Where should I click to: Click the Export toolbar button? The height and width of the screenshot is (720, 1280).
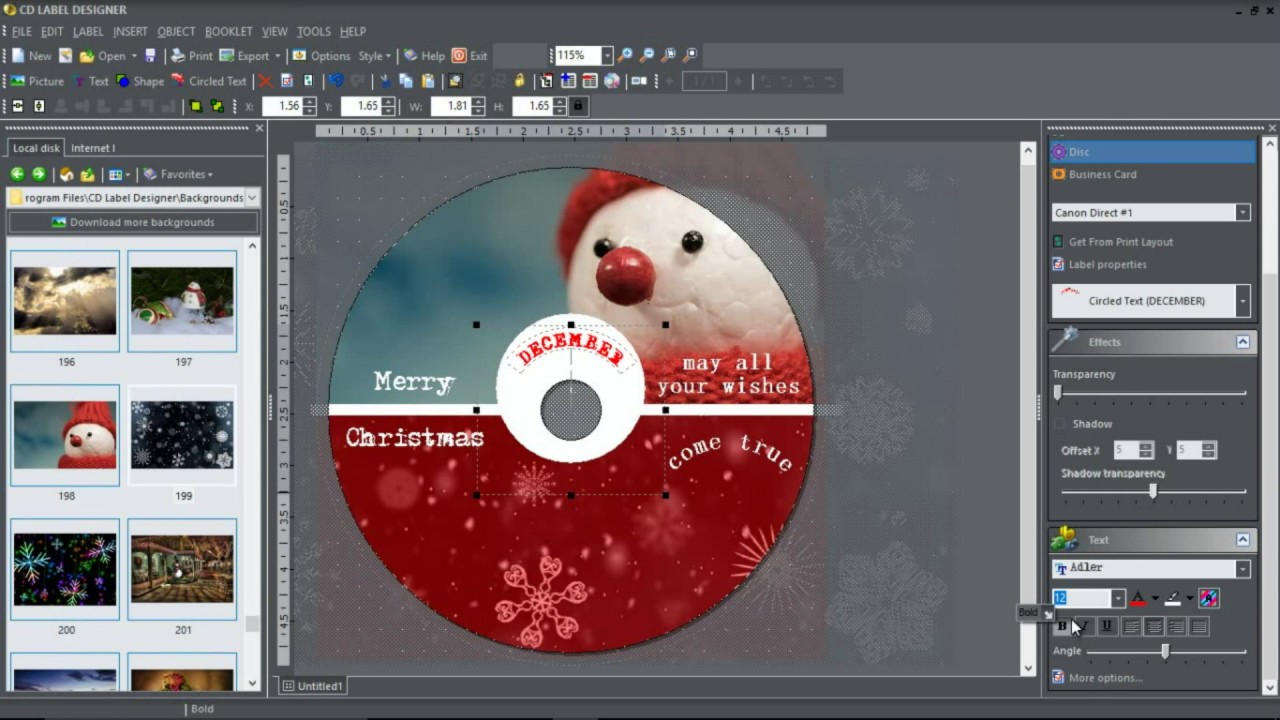[249, 56]
